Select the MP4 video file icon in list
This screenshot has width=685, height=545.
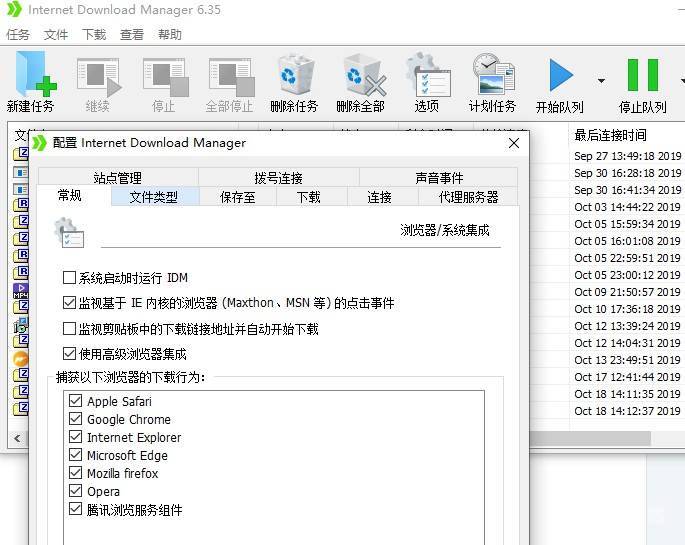(x=21, y=290)
